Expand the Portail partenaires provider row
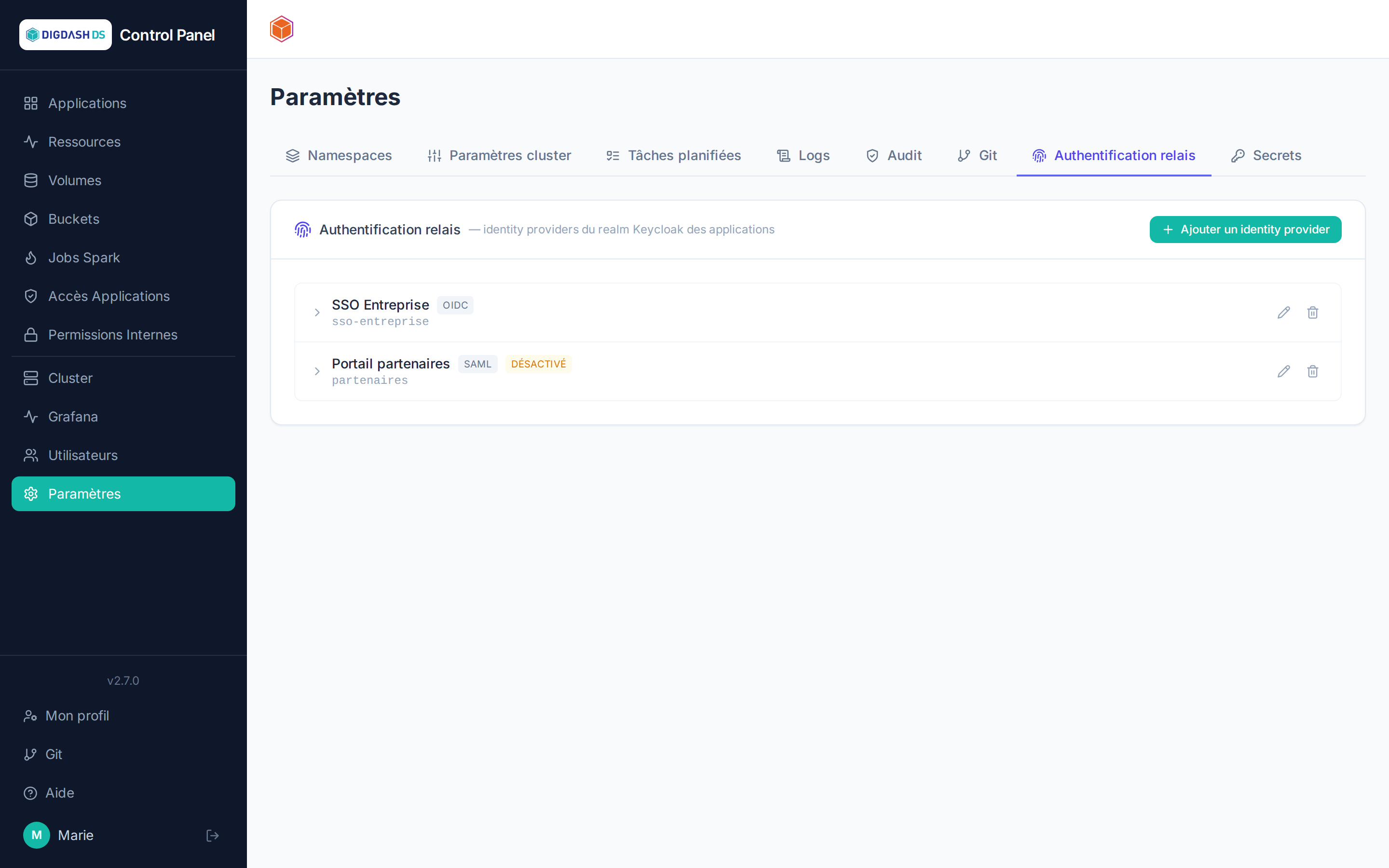 (317, 371)
